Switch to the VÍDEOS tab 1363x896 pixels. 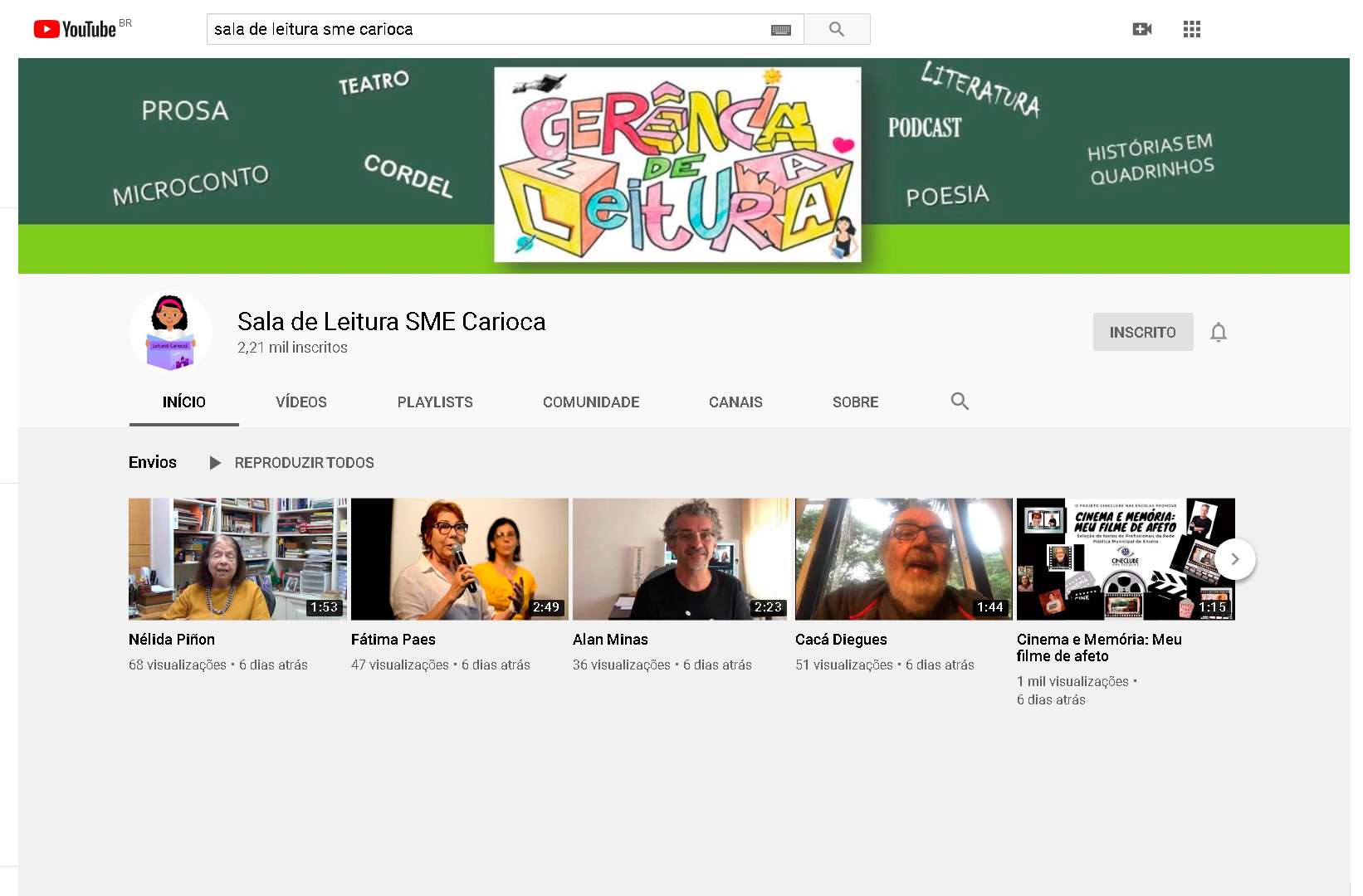(301, 402)
